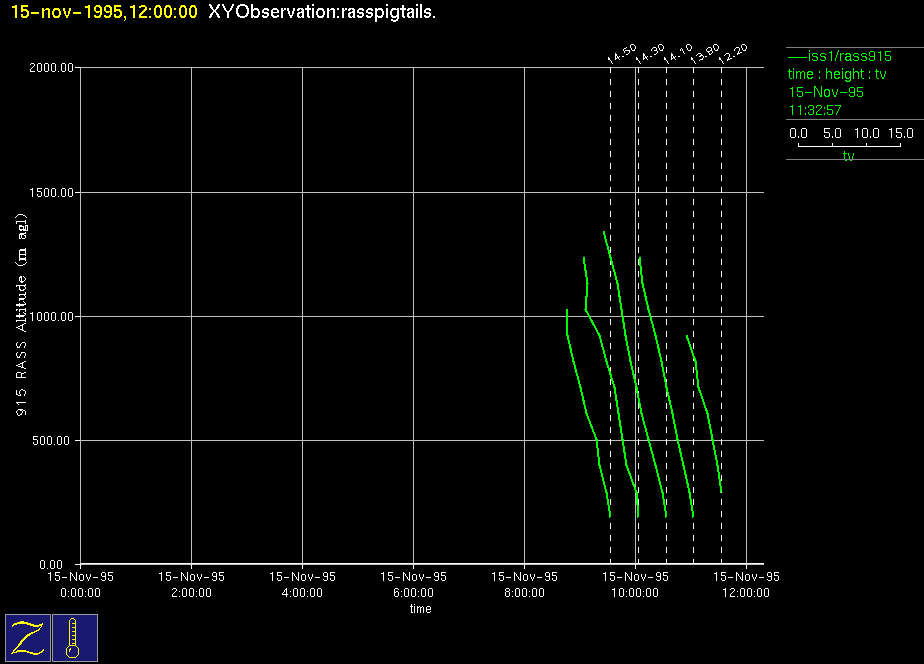Click the 11:32:57 timestamp in legend
The image size is (924, 664).
pyautogui.click(x=815, y=110)
